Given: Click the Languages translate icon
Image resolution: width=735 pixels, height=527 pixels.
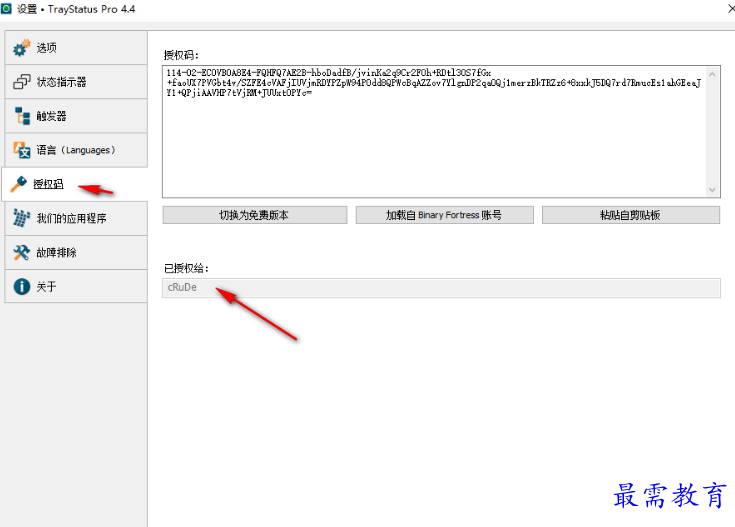Looking at the screenshot, I should tap(22, 150).
